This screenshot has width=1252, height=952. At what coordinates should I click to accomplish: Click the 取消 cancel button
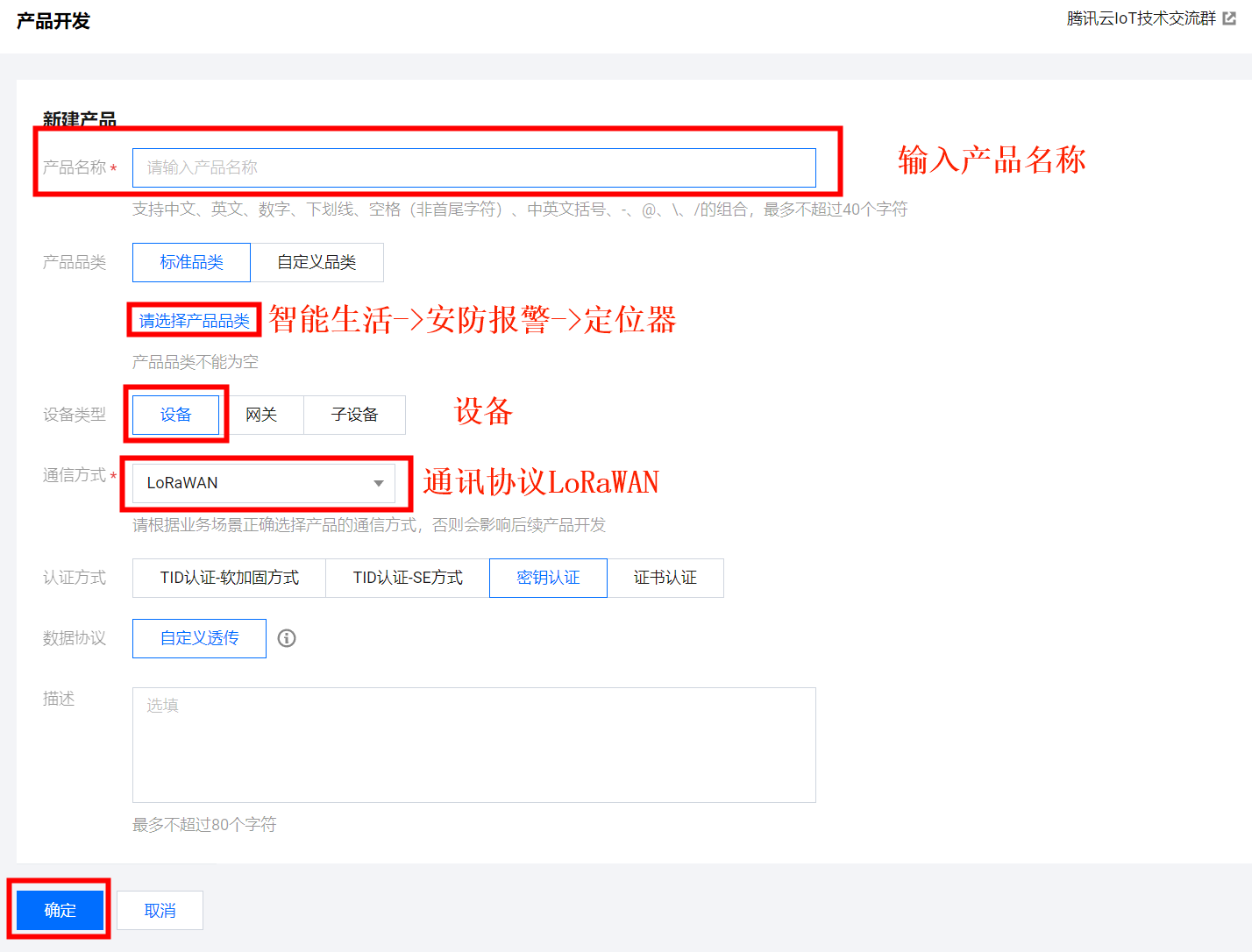(160, 910)
